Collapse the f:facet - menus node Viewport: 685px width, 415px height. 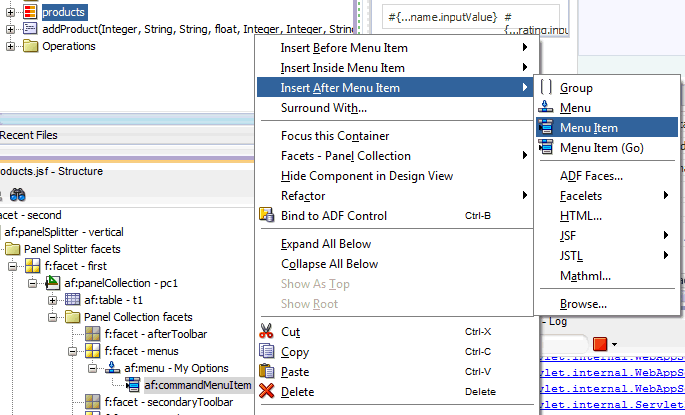[x=73, y=351]
